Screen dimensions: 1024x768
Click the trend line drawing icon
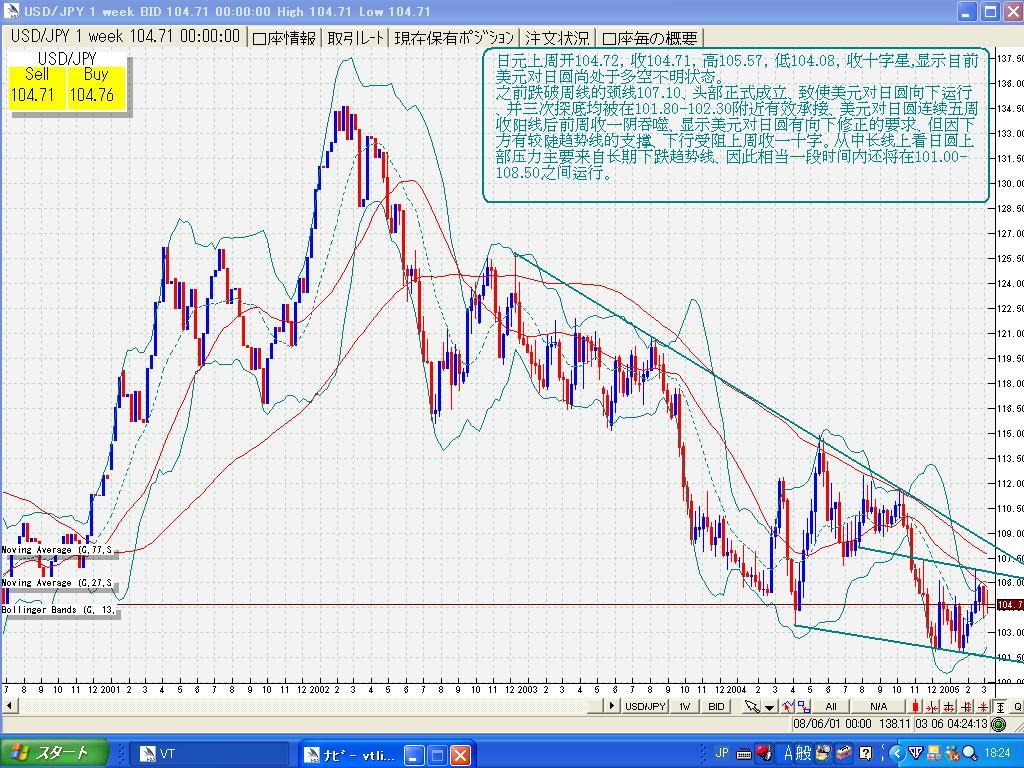788,706
